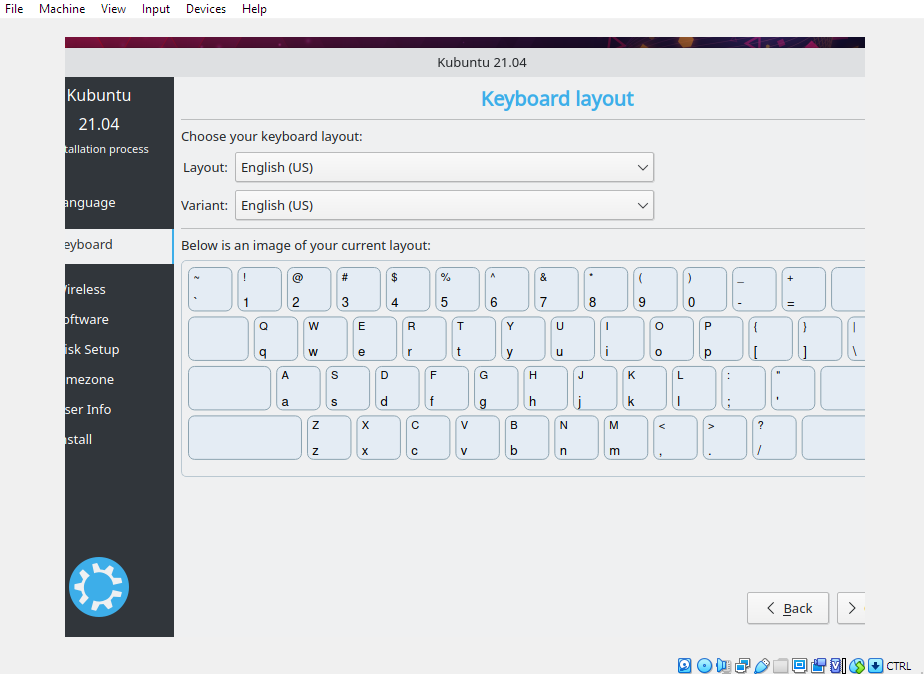Click the Z key in layout preview

329,438
